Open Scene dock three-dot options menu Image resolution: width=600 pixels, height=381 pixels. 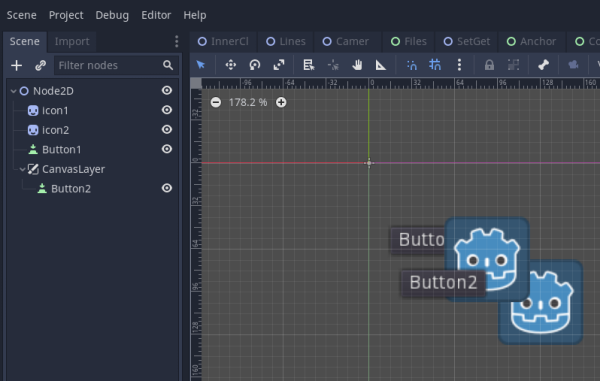[176, 41]
